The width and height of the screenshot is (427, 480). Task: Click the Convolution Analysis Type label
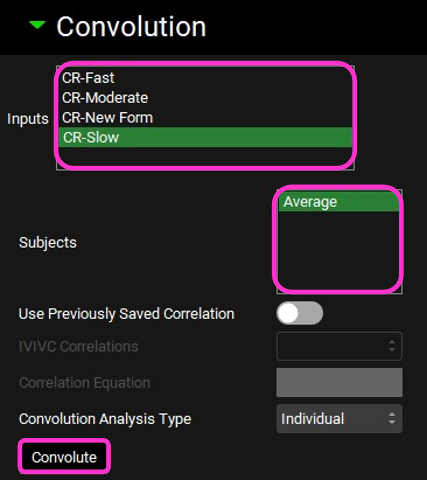(105, 419)
